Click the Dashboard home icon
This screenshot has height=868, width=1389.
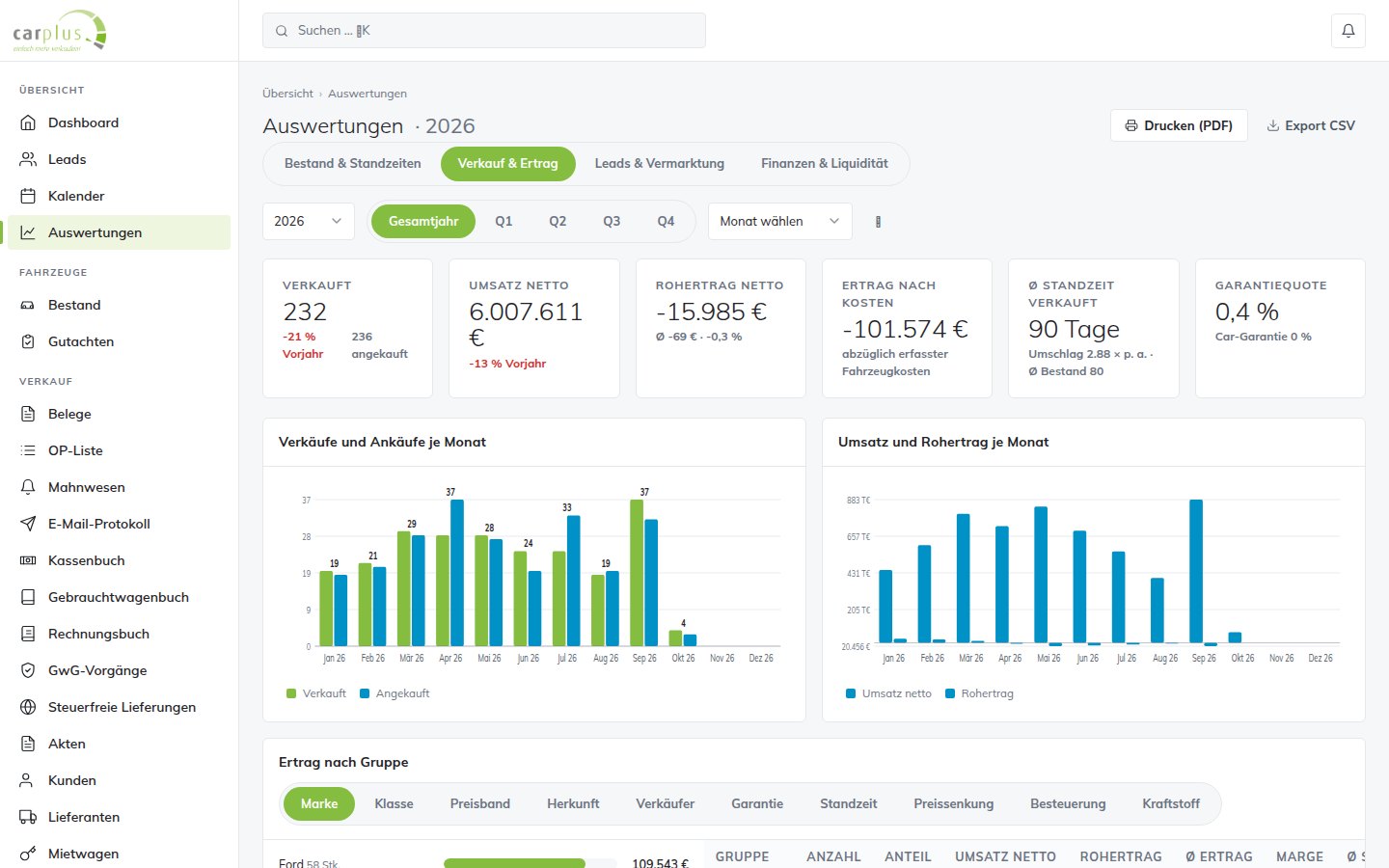tap(28, 122)
